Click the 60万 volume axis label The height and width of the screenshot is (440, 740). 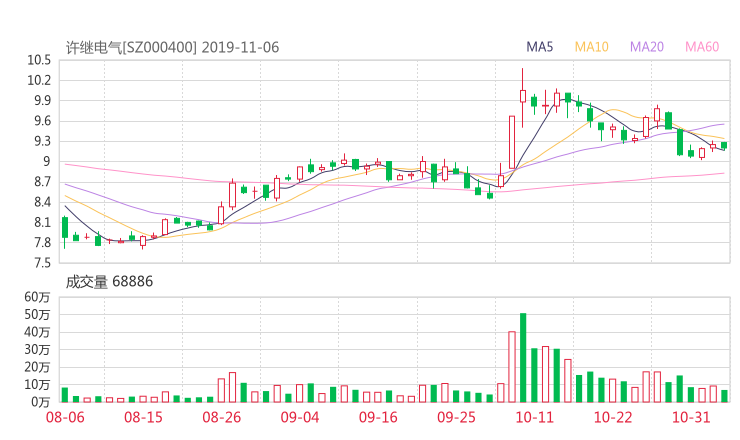coord(37,297)
